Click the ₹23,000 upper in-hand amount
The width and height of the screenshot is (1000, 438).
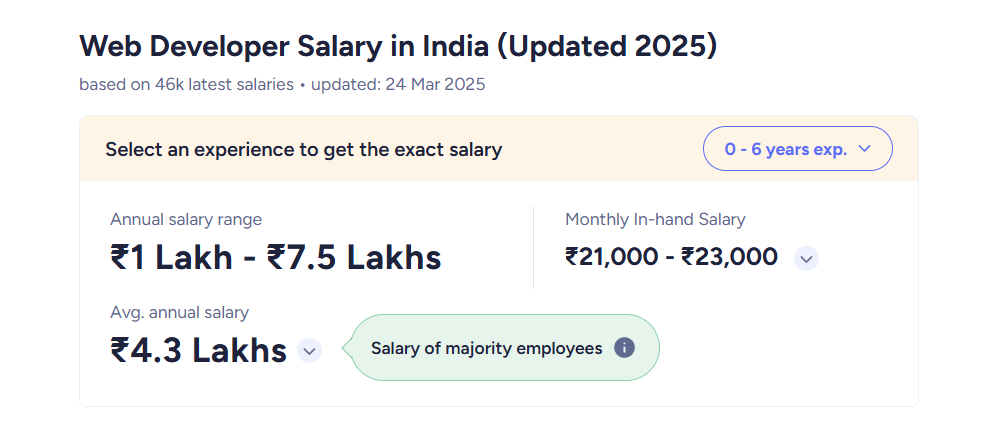click(x=729, y=257)
